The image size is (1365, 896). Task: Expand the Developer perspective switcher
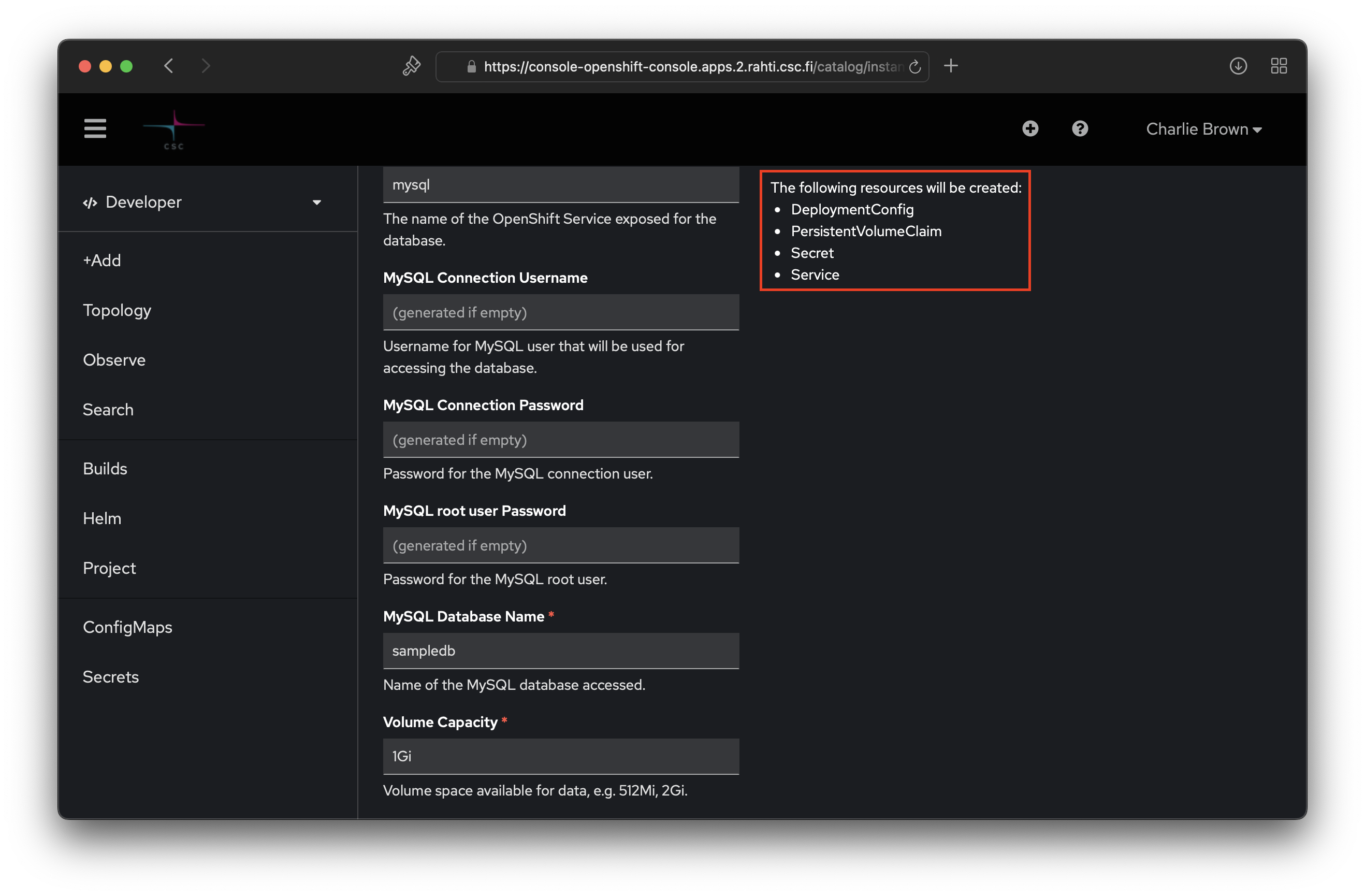tap(202, 202)
